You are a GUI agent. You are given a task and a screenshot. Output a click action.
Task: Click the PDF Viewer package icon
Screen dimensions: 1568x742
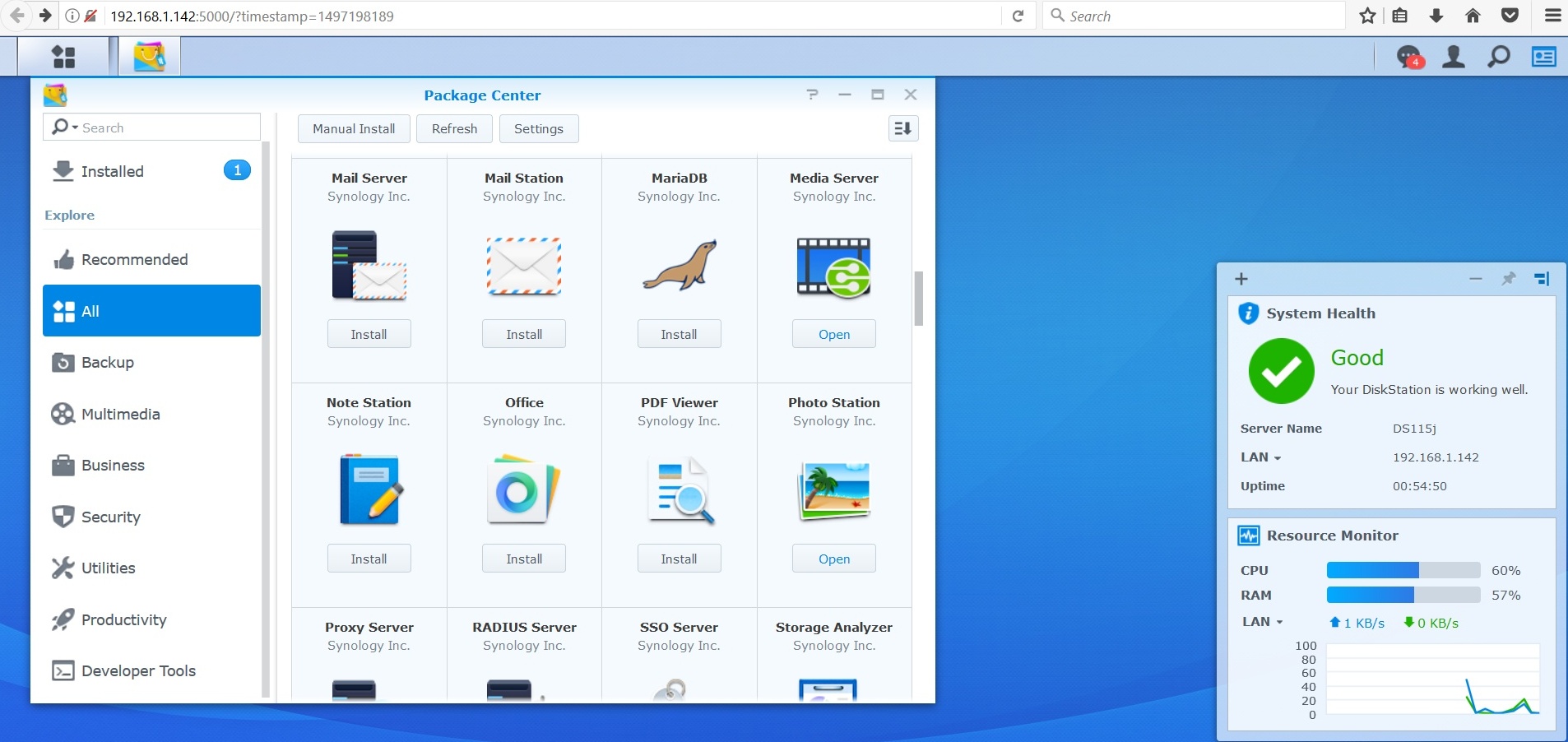pyautogui.click(x=680, y=490)
